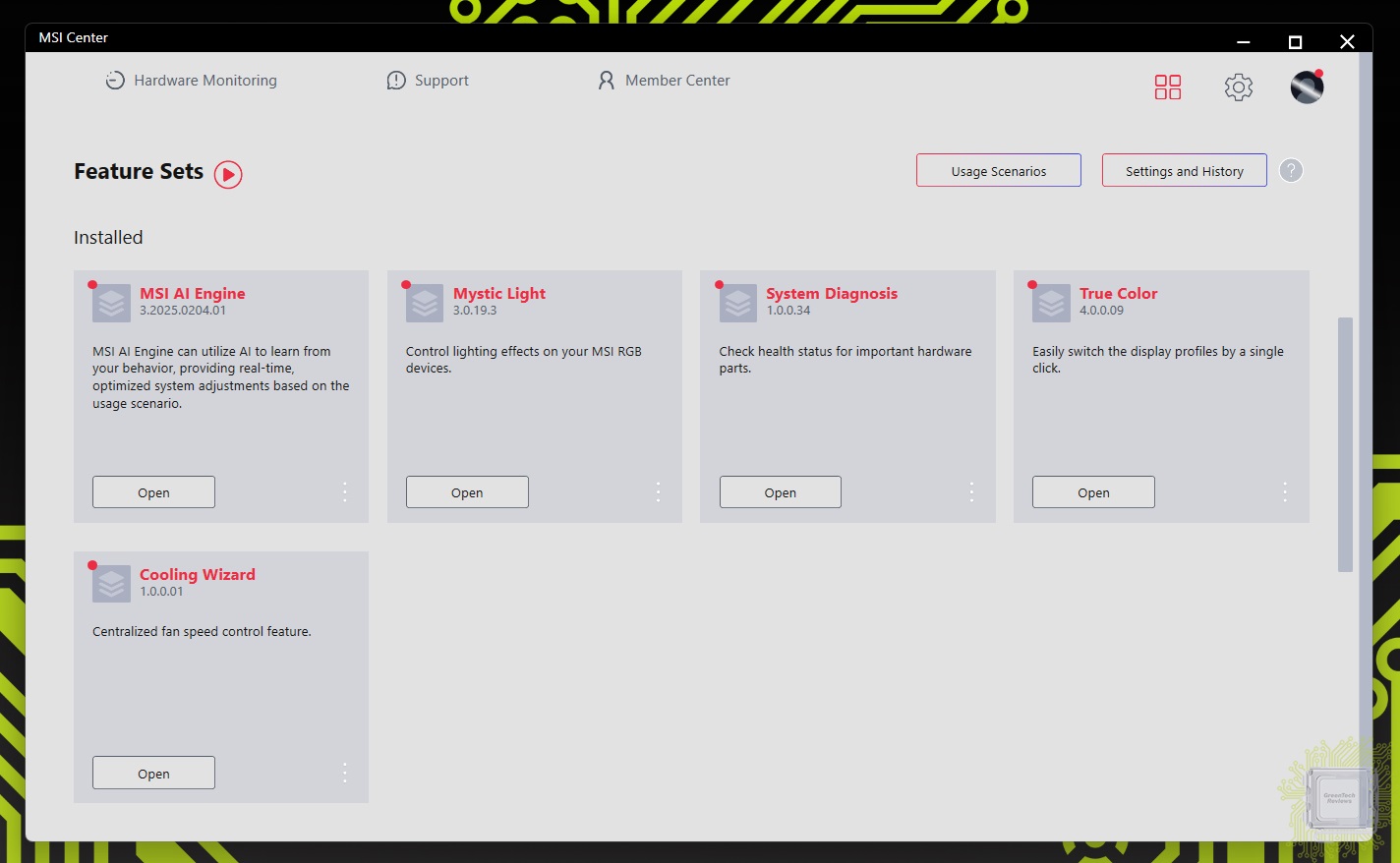
Task: Go to the Member Center tab
Action: tap(664, 81)
